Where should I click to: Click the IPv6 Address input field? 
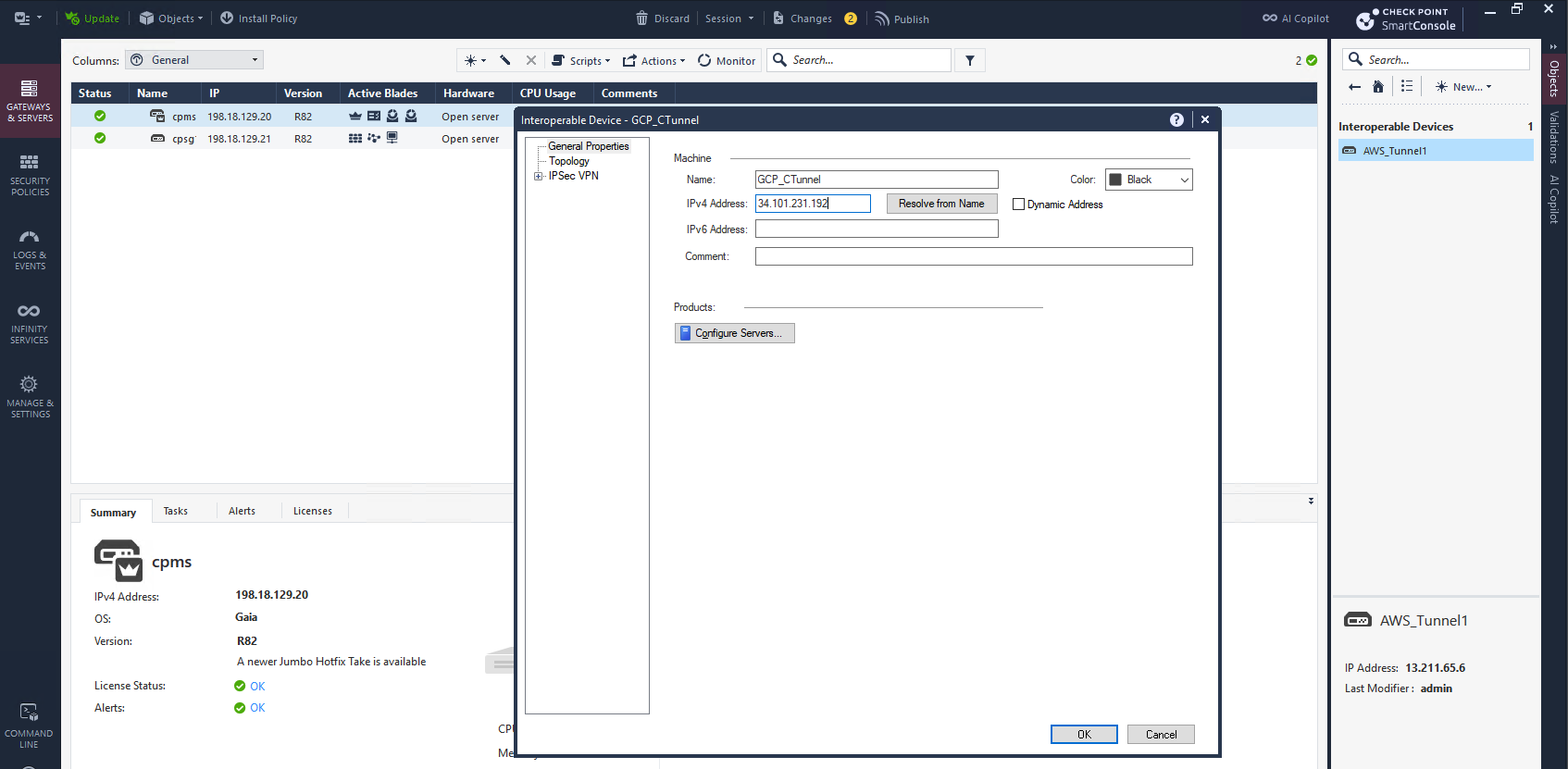877,229
